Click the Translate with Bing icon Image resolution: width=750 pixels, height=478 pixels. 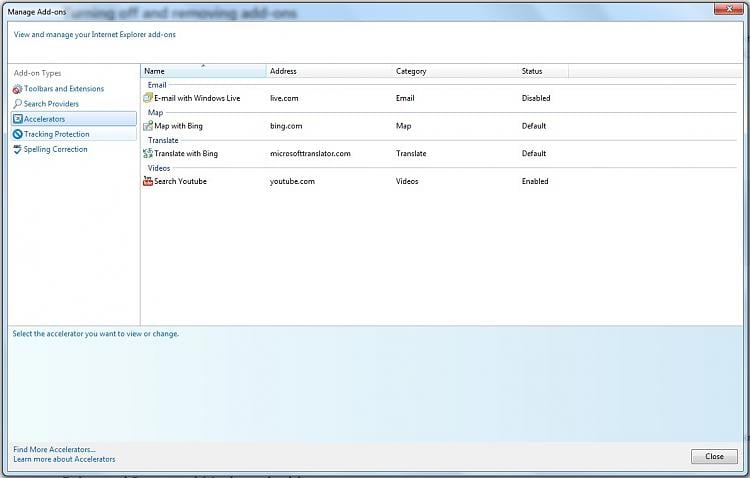[x=148, y=153]
